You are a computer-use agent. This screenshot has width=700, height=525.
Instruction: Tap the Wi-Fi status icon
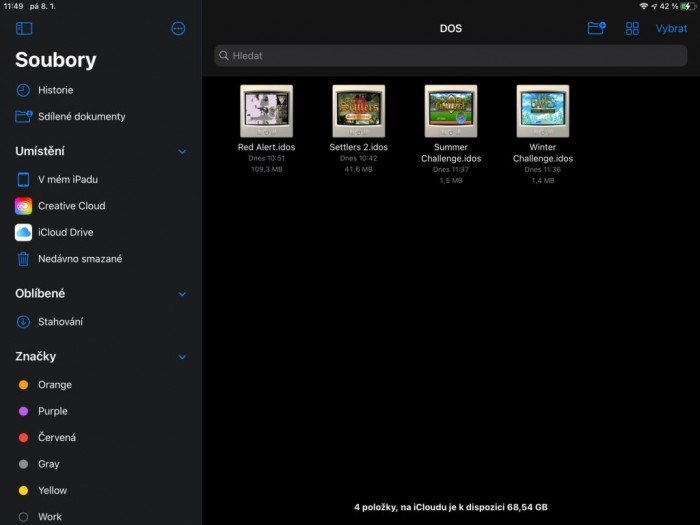coord(643,6)
